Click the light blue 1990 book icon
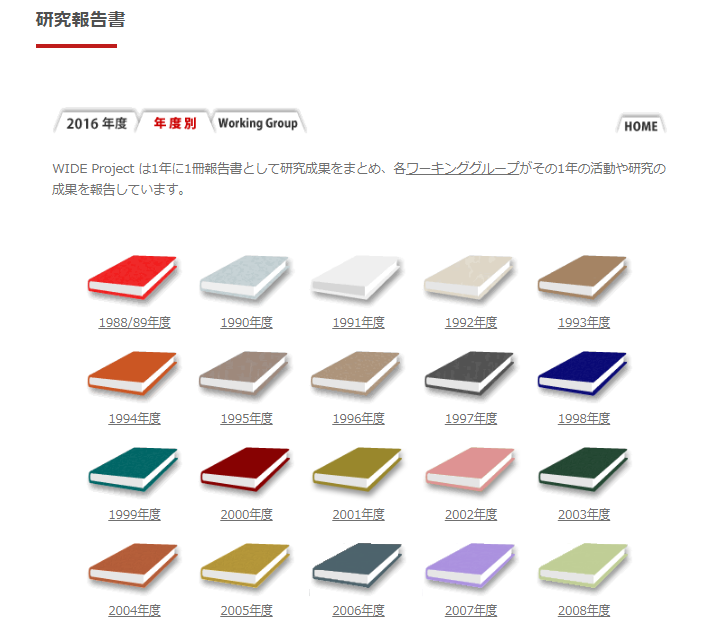The height and width of the screenshot is (630, 712). coord(245,277)
